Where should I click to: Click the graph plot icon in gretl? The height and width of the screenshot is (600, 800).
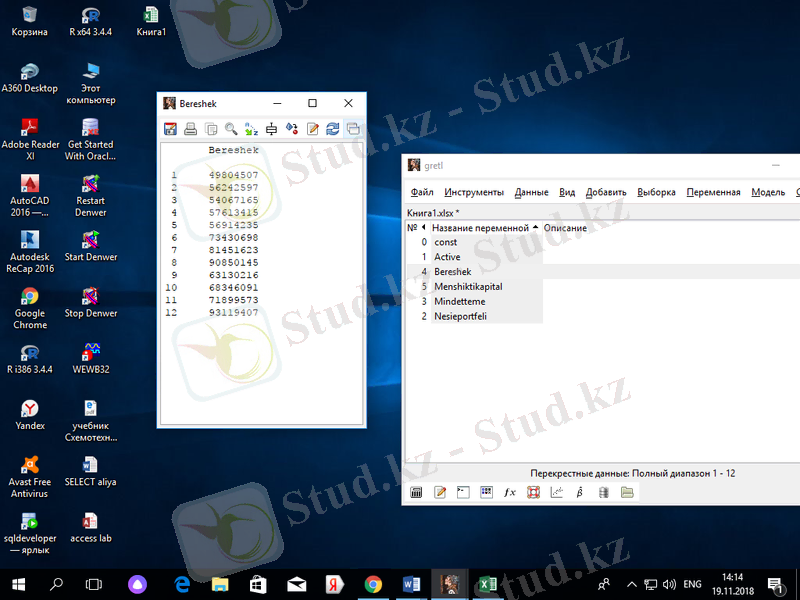click(557, 492)
